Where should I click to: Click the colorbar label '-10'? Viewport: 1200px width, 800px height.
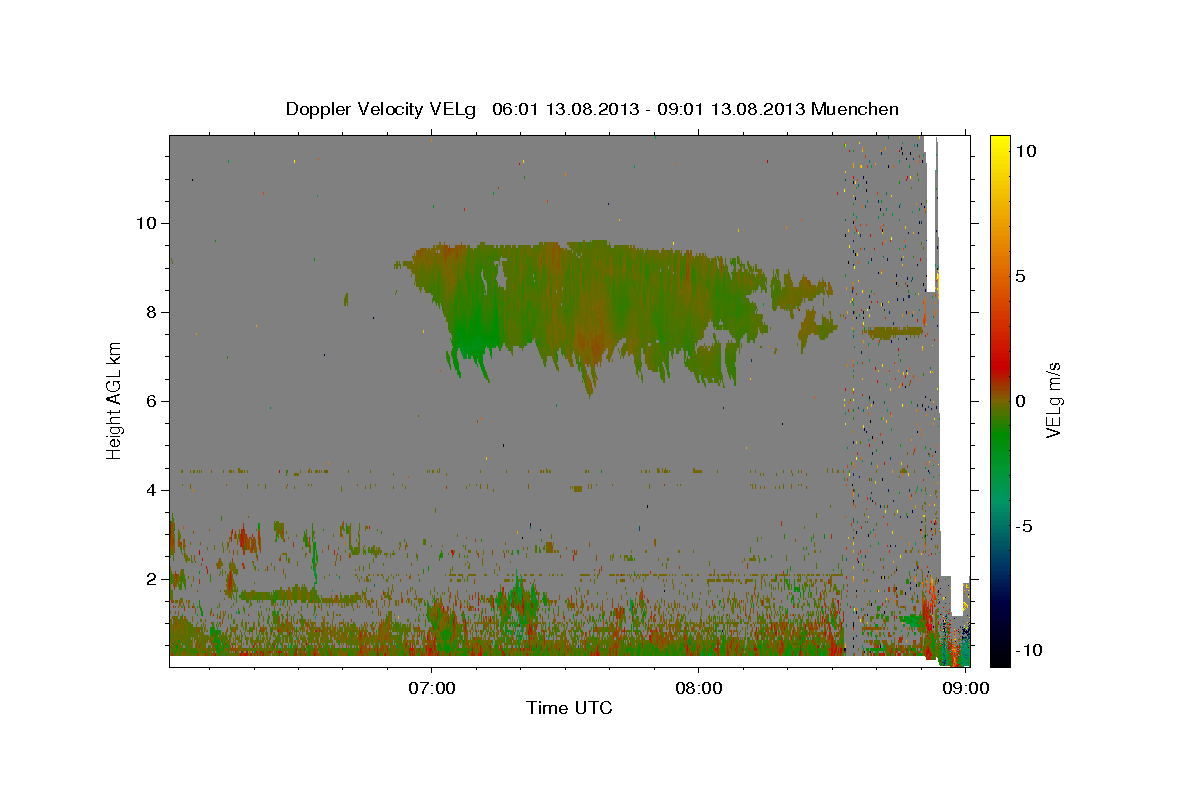(x=1029, y=651)
